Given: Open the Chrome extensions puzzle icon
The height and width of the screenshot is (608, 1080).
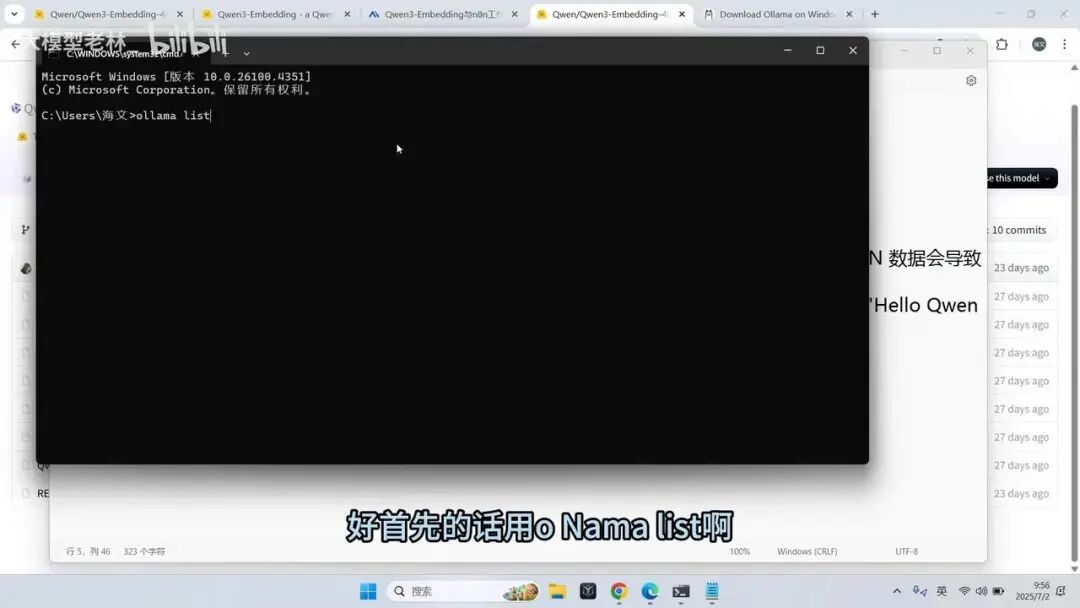Looking at the screenshot, I should coord(1001,44).
